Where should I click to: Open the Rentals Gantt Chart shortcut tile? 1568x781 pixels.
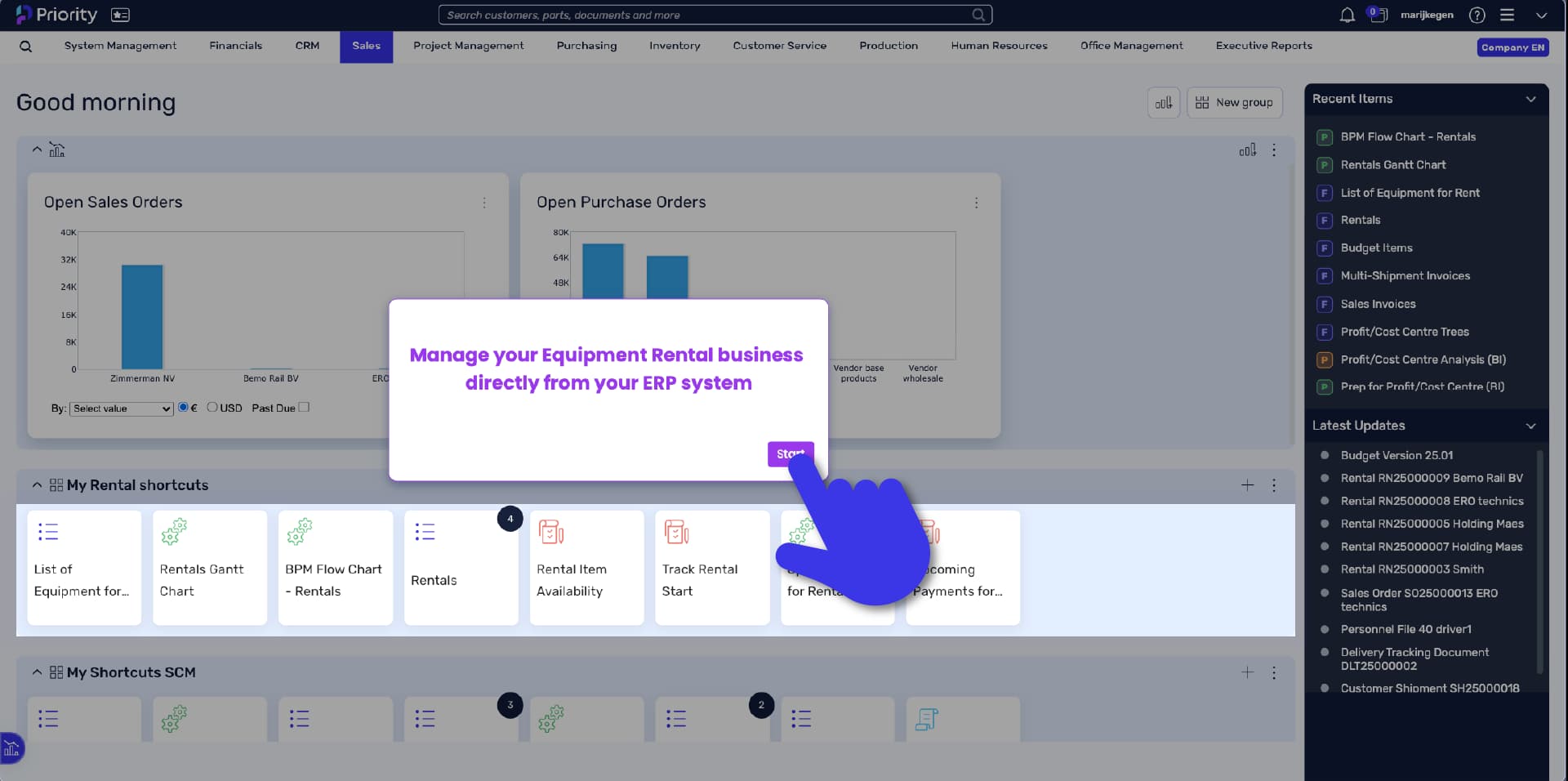(x=210, y=568)
